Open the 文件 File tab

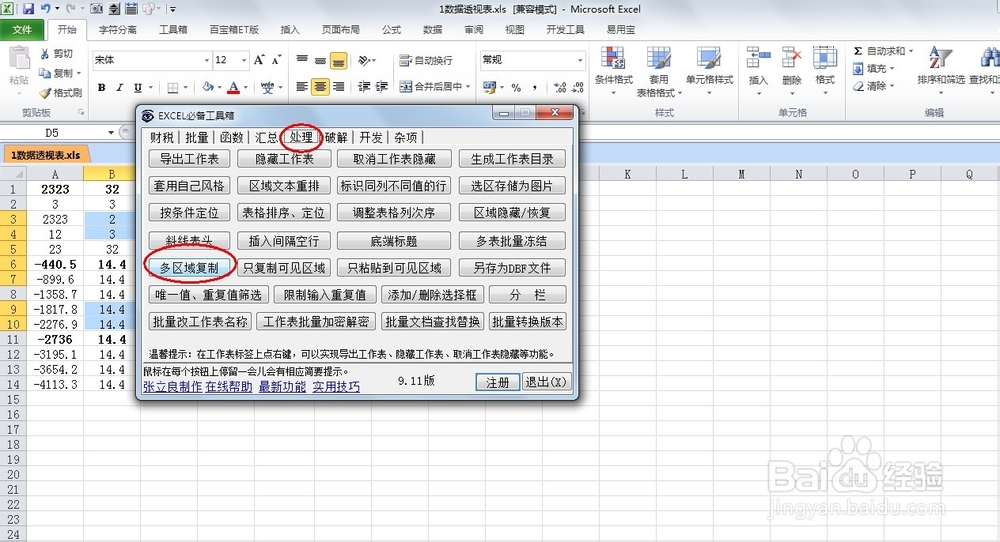22,30
